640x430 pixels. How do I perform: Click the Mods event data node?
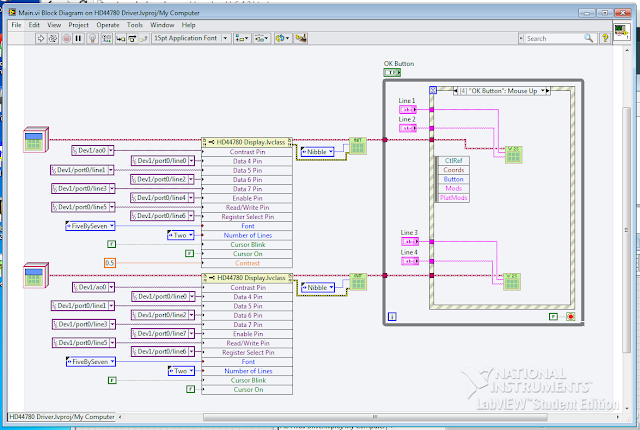point(453,188)
